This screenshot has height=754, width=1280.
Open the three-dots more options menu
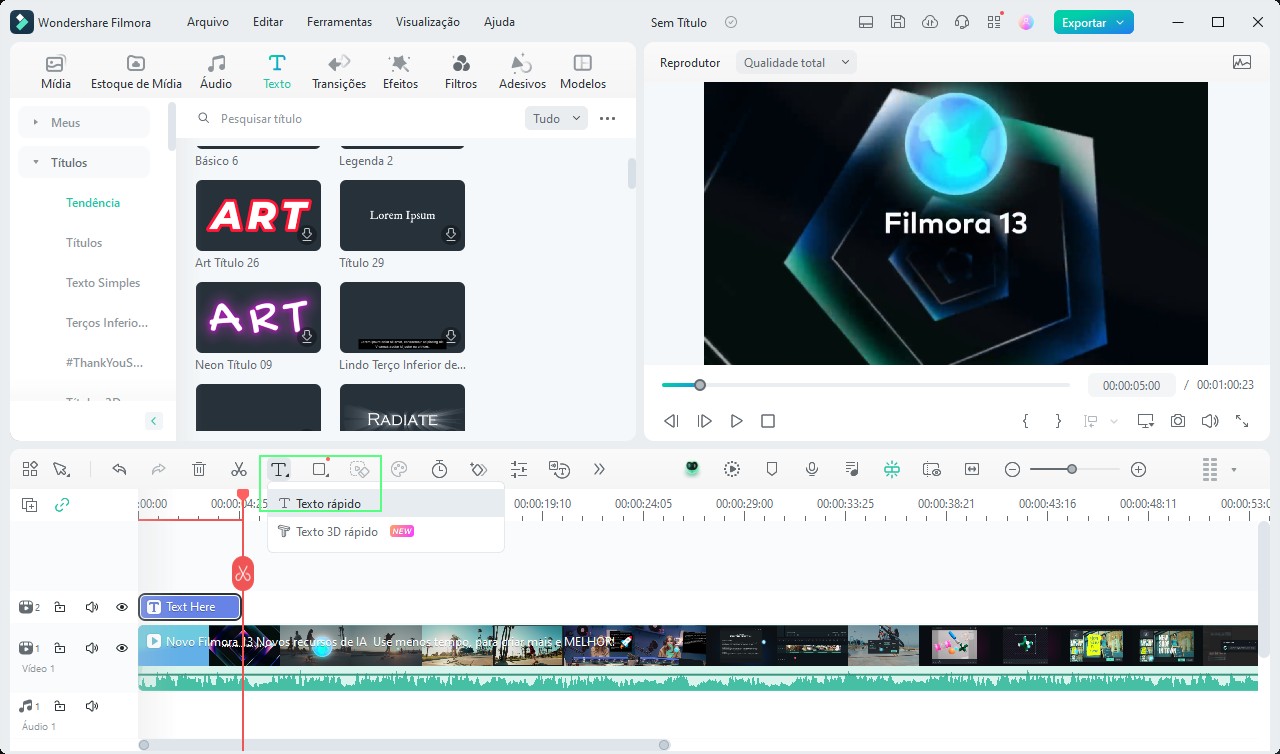tap(607, 118)
